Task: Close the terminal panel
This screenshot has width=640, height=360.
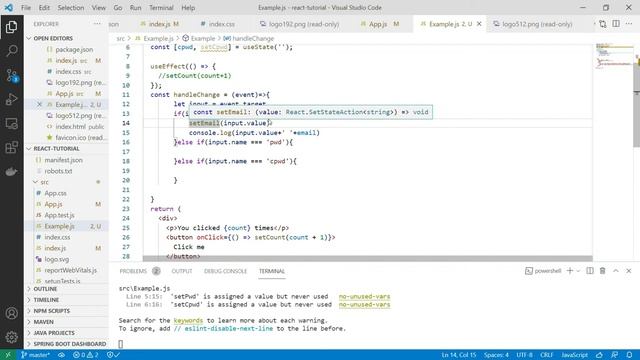Action: (x=629, y=271)
